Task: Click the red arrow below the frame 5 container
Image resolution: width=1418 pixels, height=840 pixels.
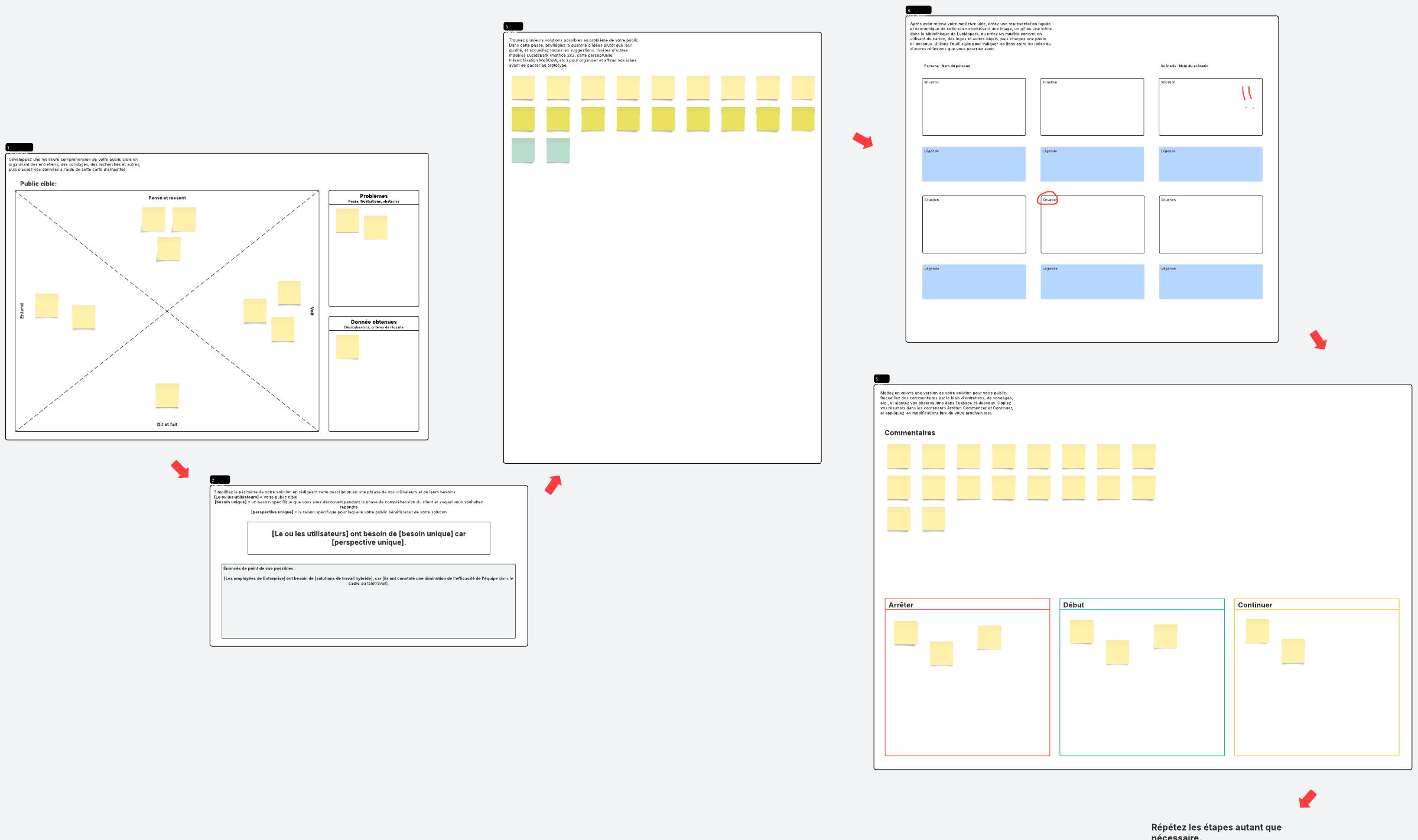Action: coord(1308,799)
